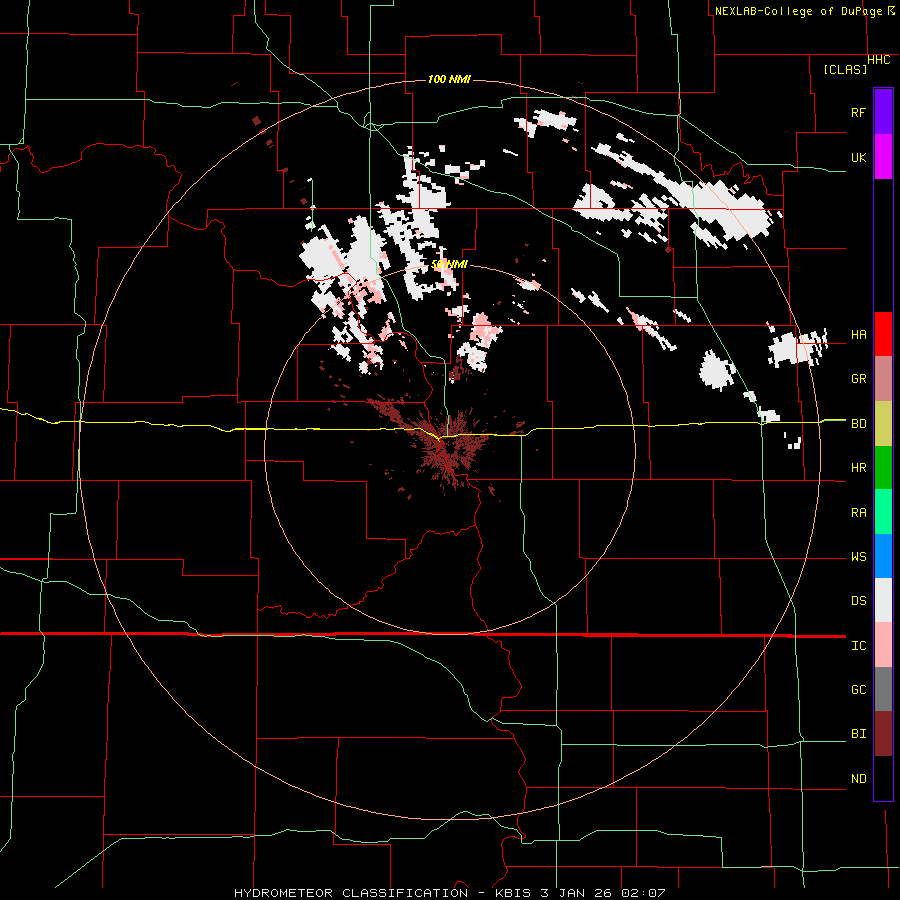The image size is (900, 900).
Task: Click the RA legend label
Action: click(859, 513)
